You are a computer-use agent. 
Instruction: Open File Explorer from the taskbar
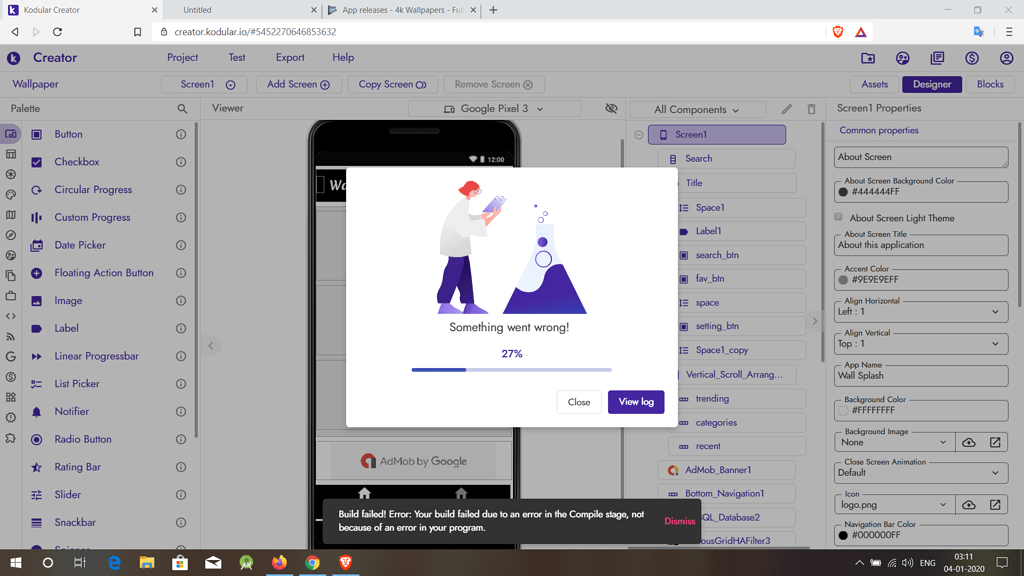147,562
